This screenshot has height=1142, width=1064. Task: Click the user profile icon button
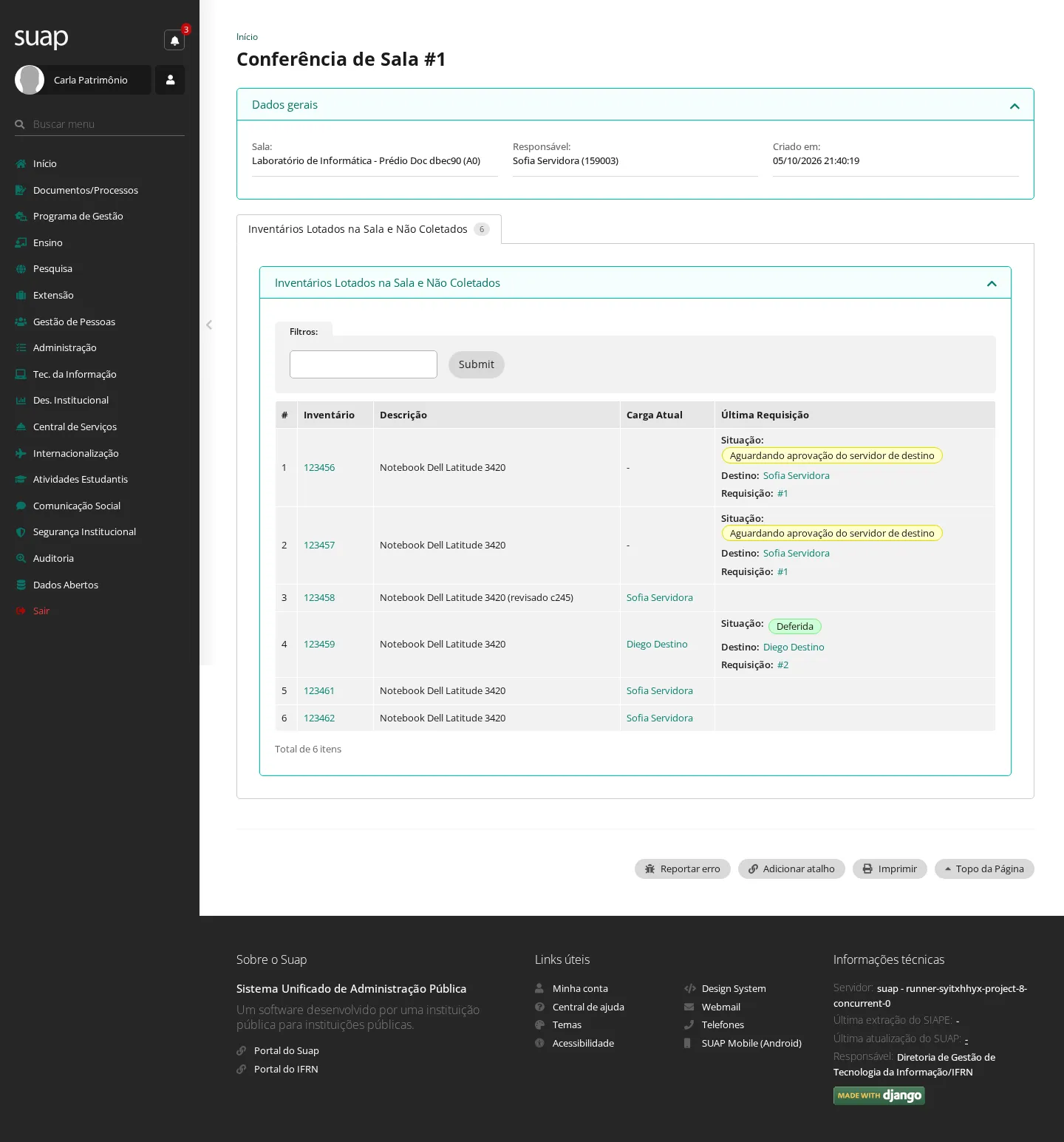click(x=170, y=80)
